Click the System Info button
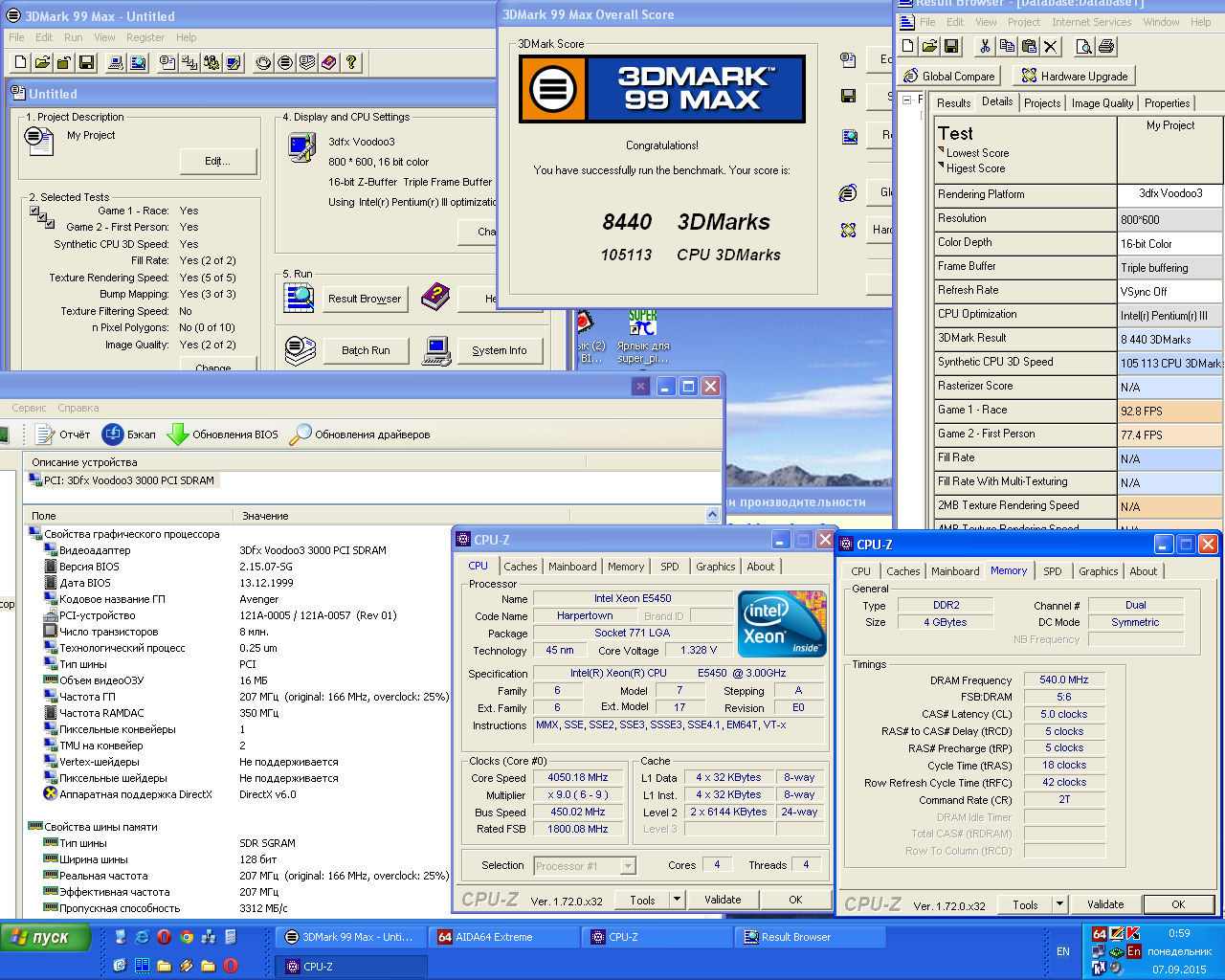This screenshot has width=1225, height=980. (x=500, y=350)
